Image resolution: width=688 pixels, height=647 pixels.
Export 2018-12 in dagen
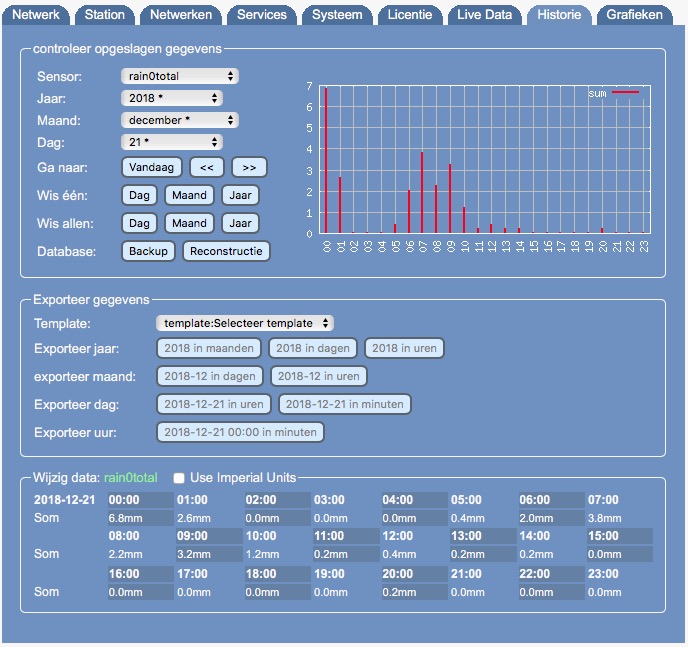(210, 376)
